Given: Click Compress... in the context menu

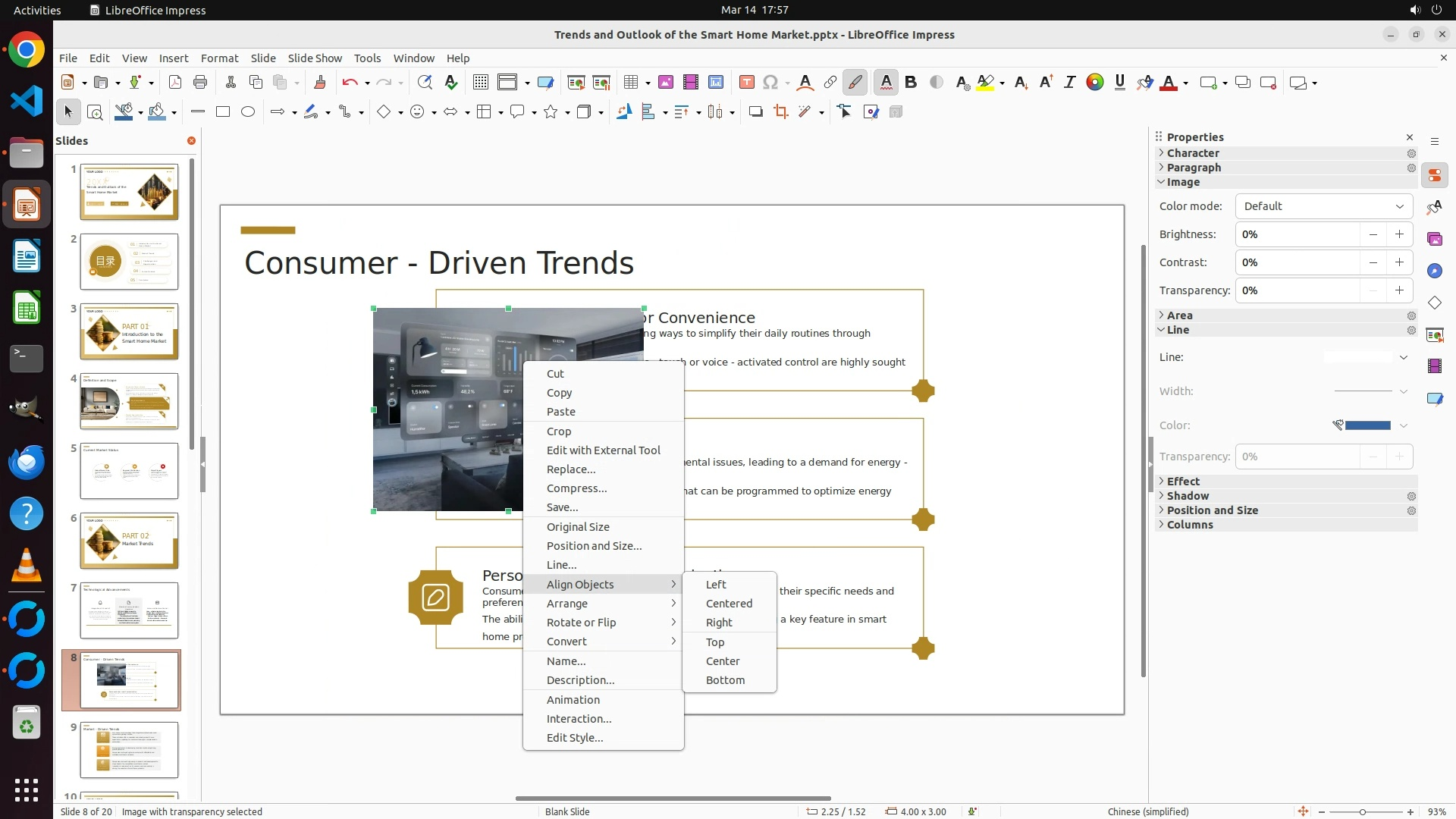Looking at the screenshot, I should pos(576,488).
